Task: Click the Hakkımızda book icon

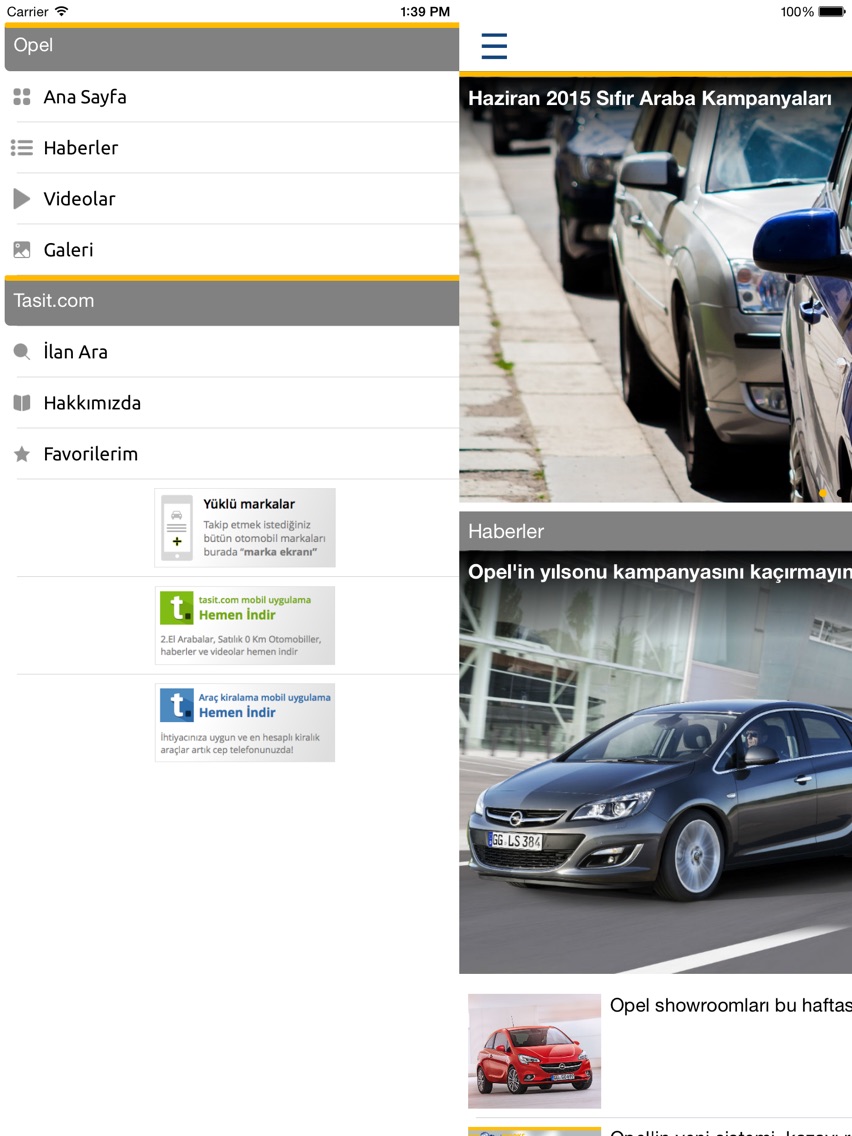Action: (x=22, y=403)
